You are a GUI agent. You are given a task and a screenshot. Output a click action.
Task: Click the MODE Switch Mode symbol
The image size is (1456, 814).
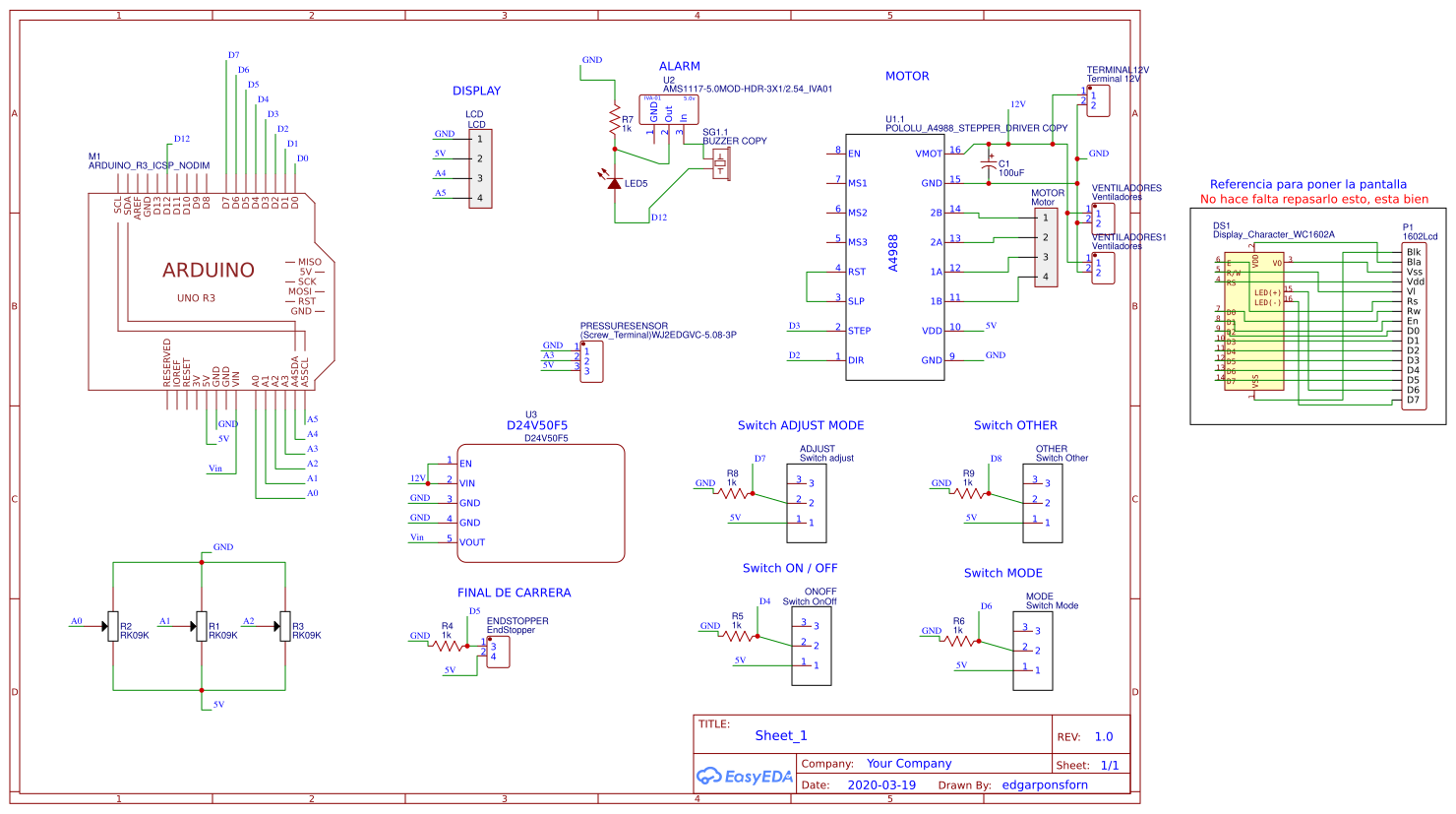point(1031,650)
